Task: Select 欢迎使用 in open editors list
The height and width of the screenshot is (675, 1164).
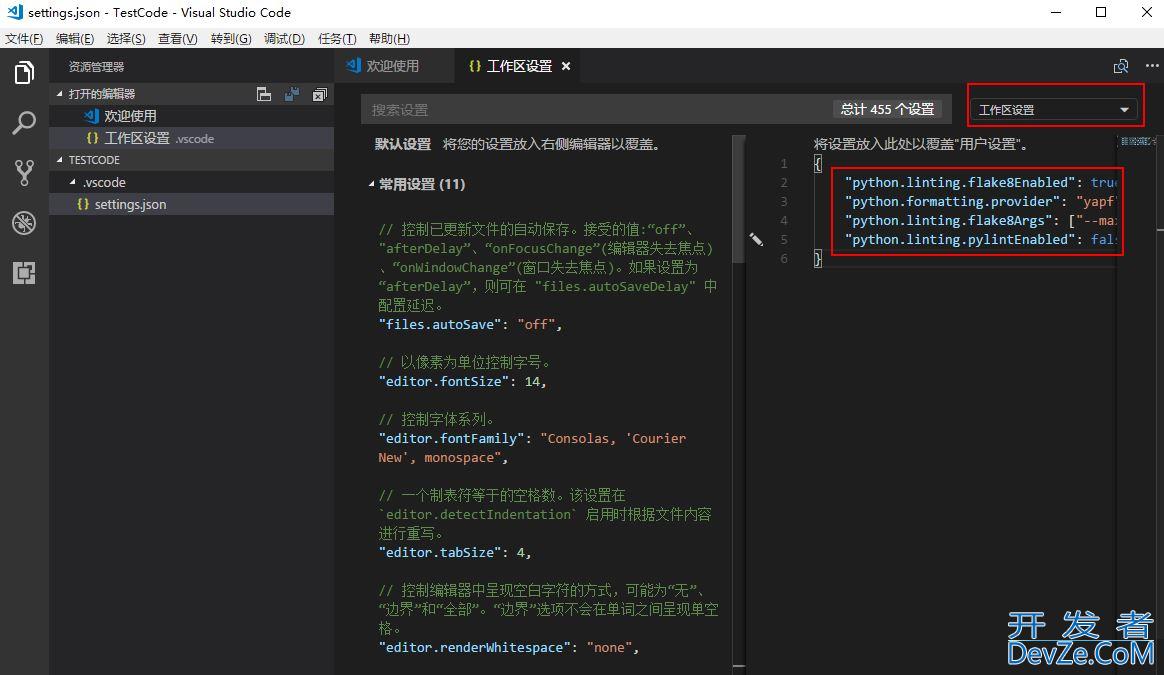Action: 192,116
